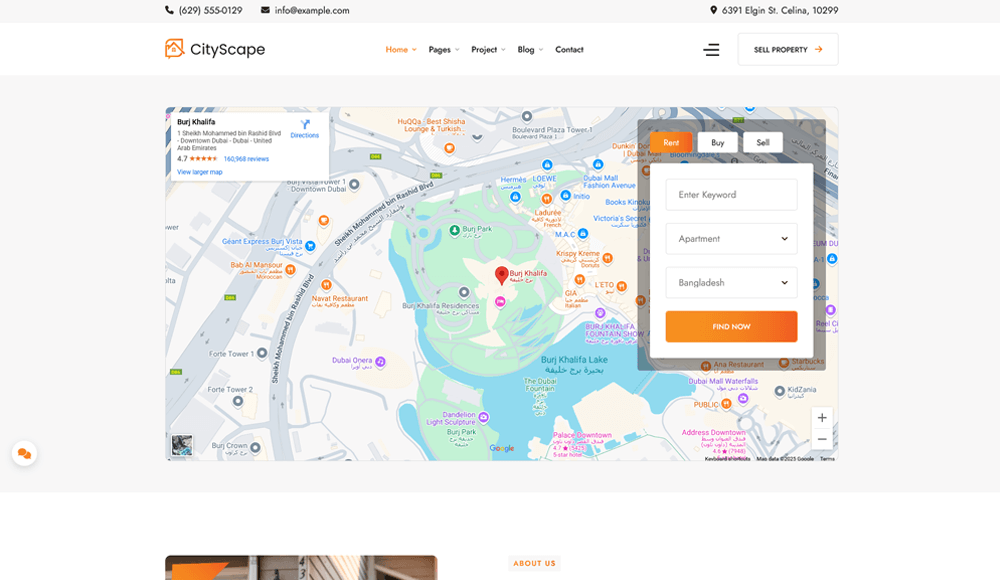Open the Blog menu
The height and width of the screenshot is (580, 1000).
point(531,50)
